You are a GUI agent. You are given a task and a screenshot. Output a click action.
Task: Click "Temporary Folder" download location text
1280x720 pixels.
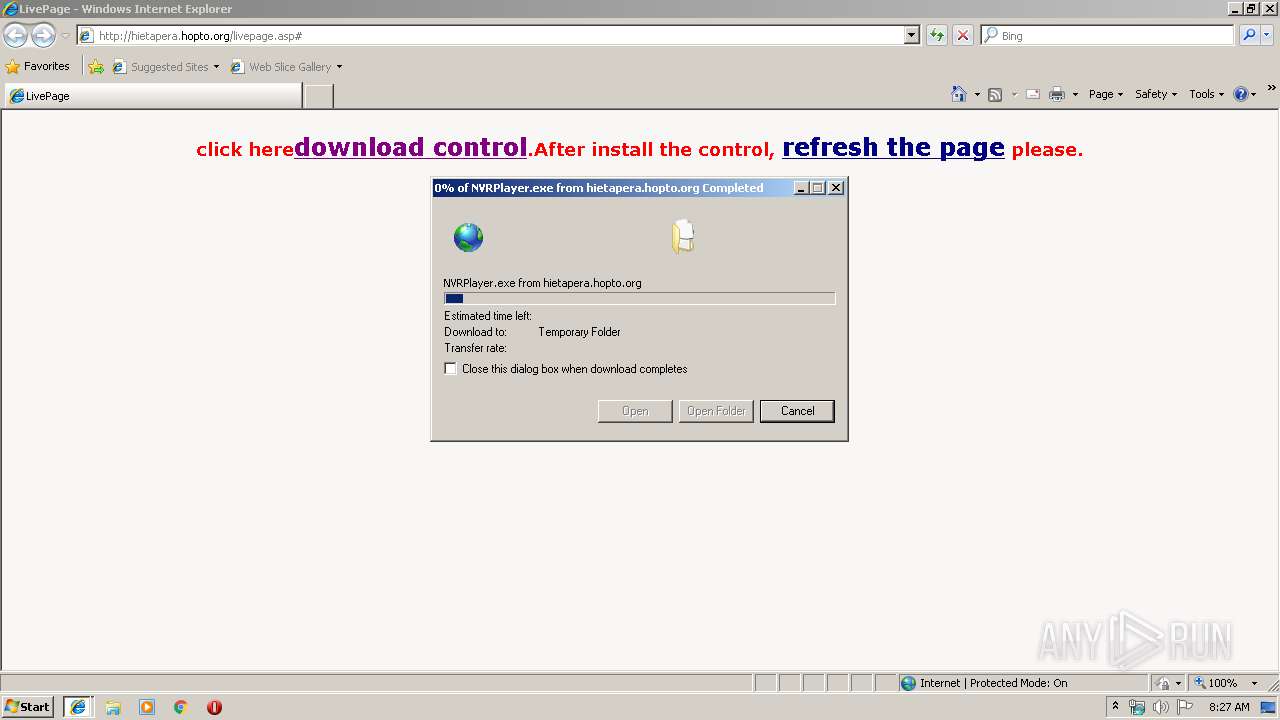(x=579, y=332)
